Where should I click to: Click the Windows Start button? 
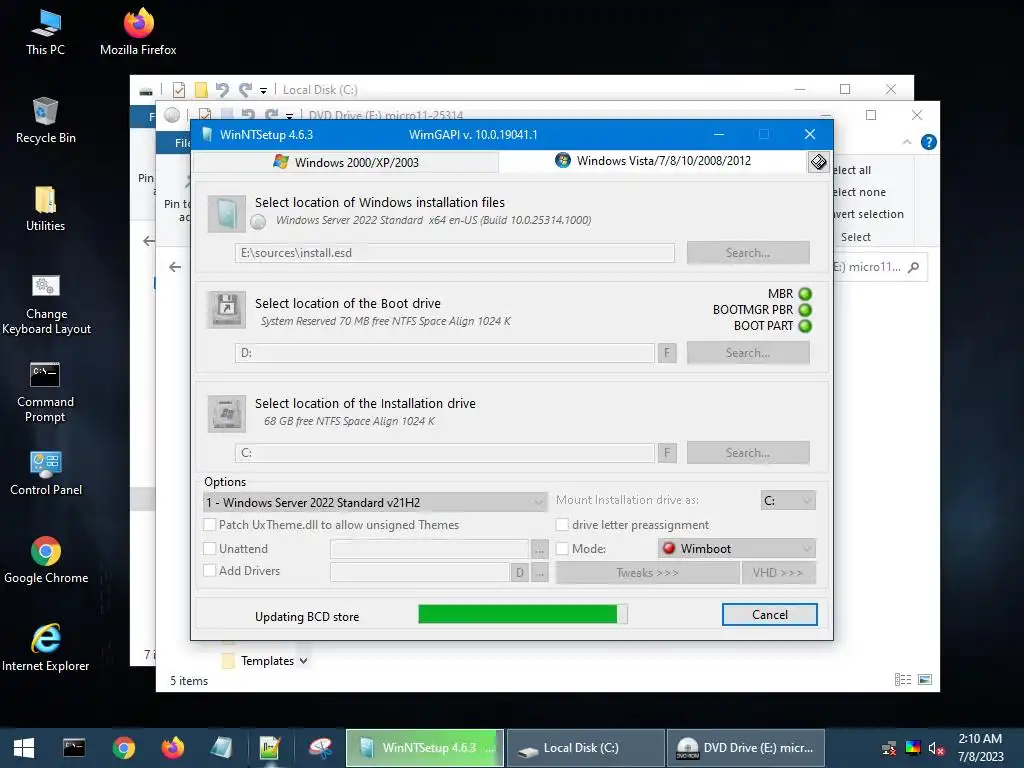[x=24, y=748]
